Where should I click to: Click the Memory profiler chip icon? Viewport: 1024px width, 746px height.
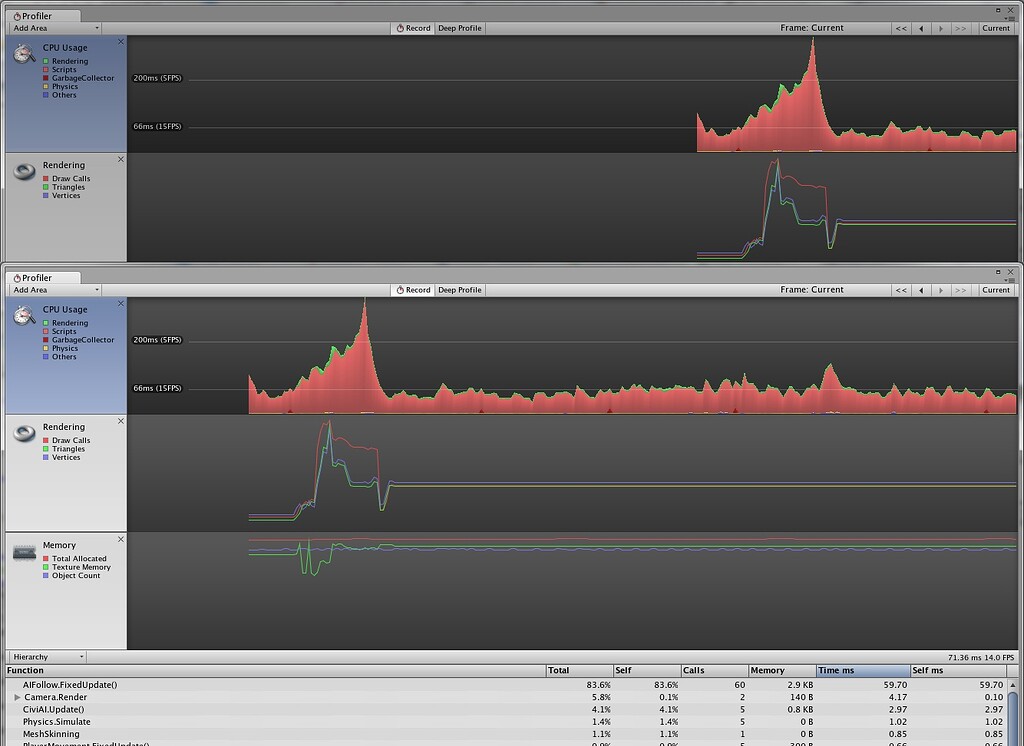[x=23, y=551]
